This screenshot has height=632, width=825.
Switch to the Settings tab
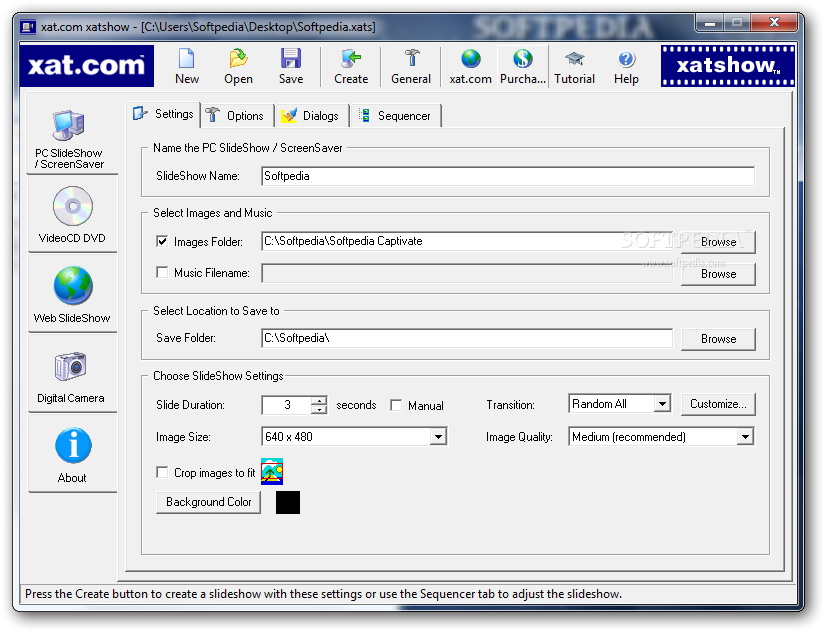pos(165,114)
